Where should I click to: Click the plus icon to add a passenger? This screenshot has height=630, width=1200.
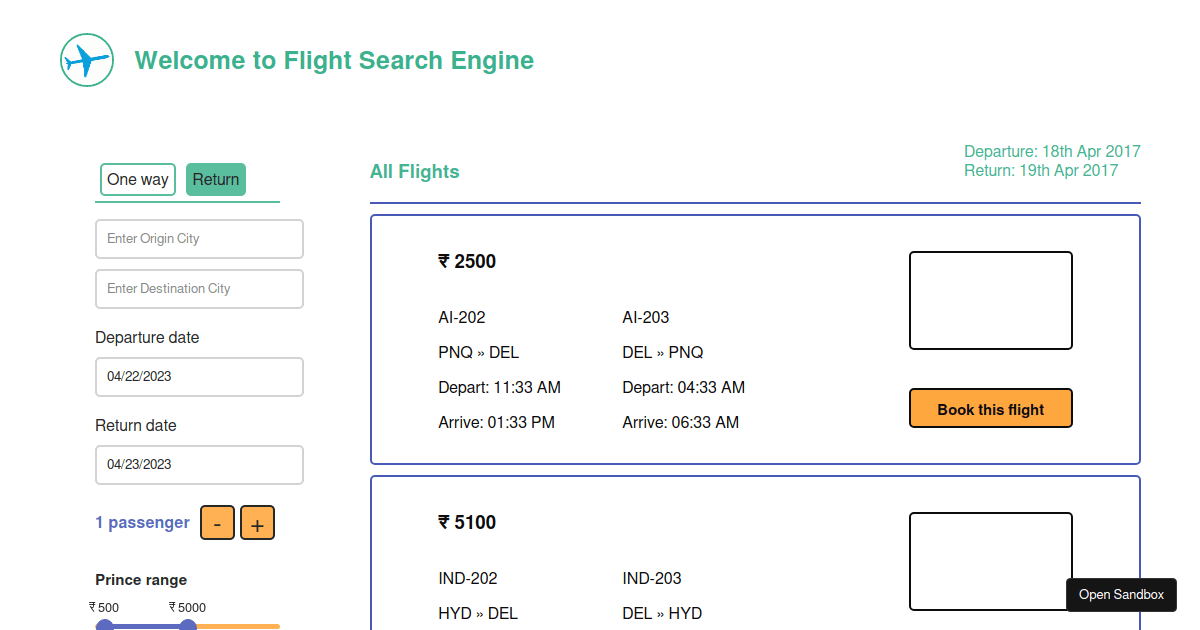(x=257, y=522)
